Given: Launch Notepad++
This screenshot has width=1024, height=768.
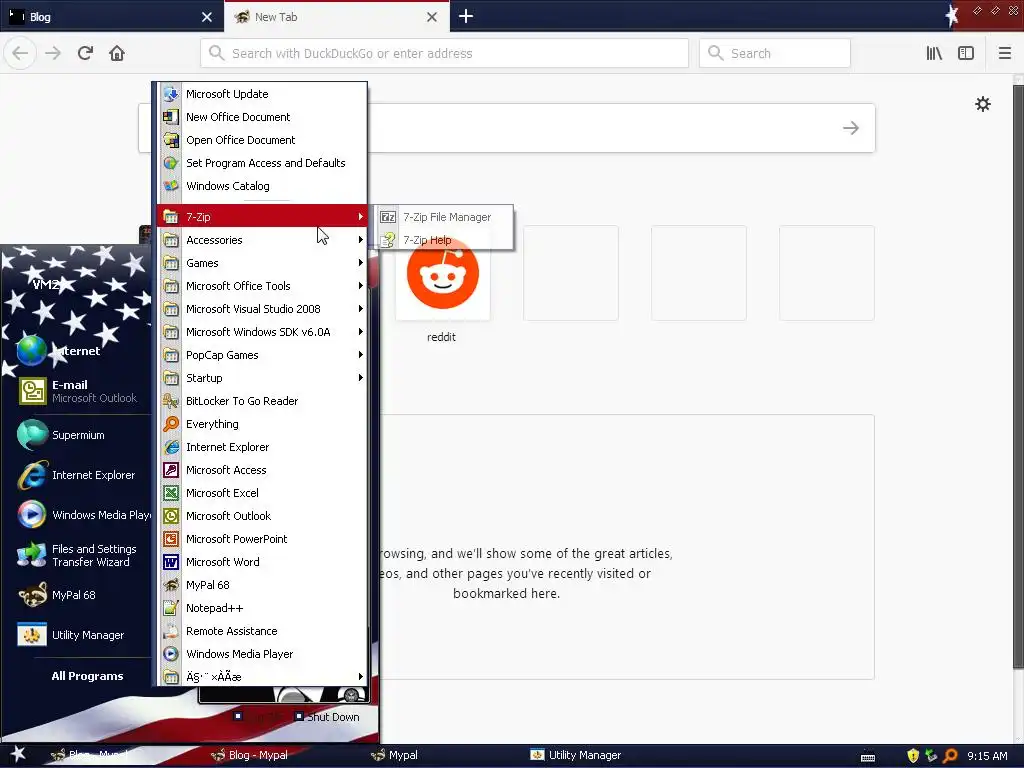Looking at the screenshot, I should [x=262, y=608].
